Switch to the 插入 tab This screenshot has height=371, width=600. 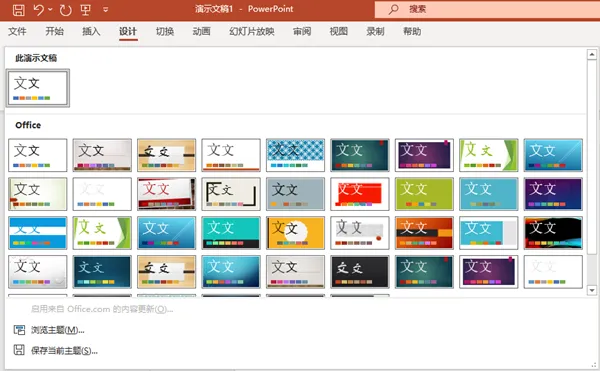(x=91, y=31)
